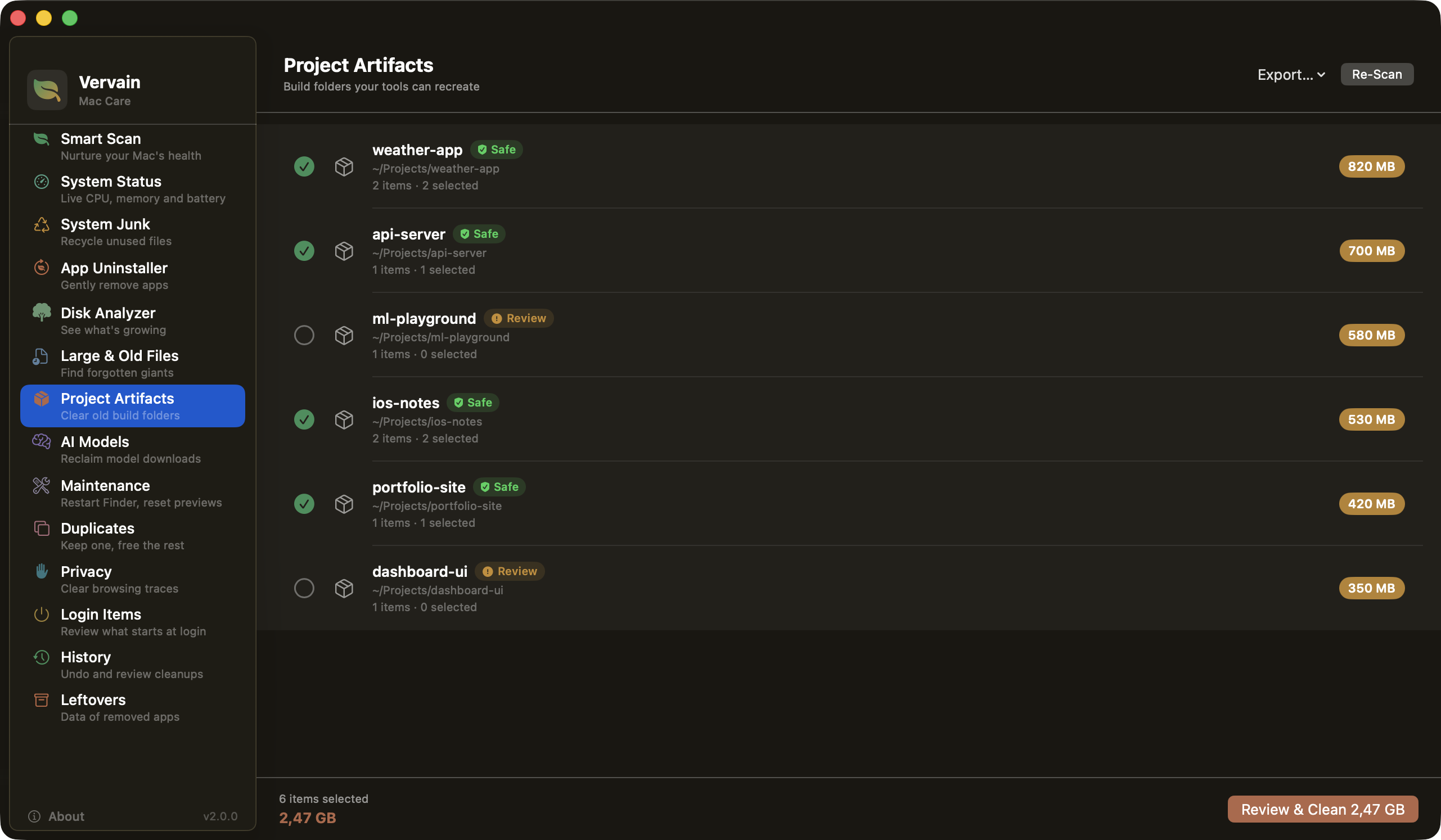Click the Duplicates stacked squares icon
1441x840 pixels.
41,529
